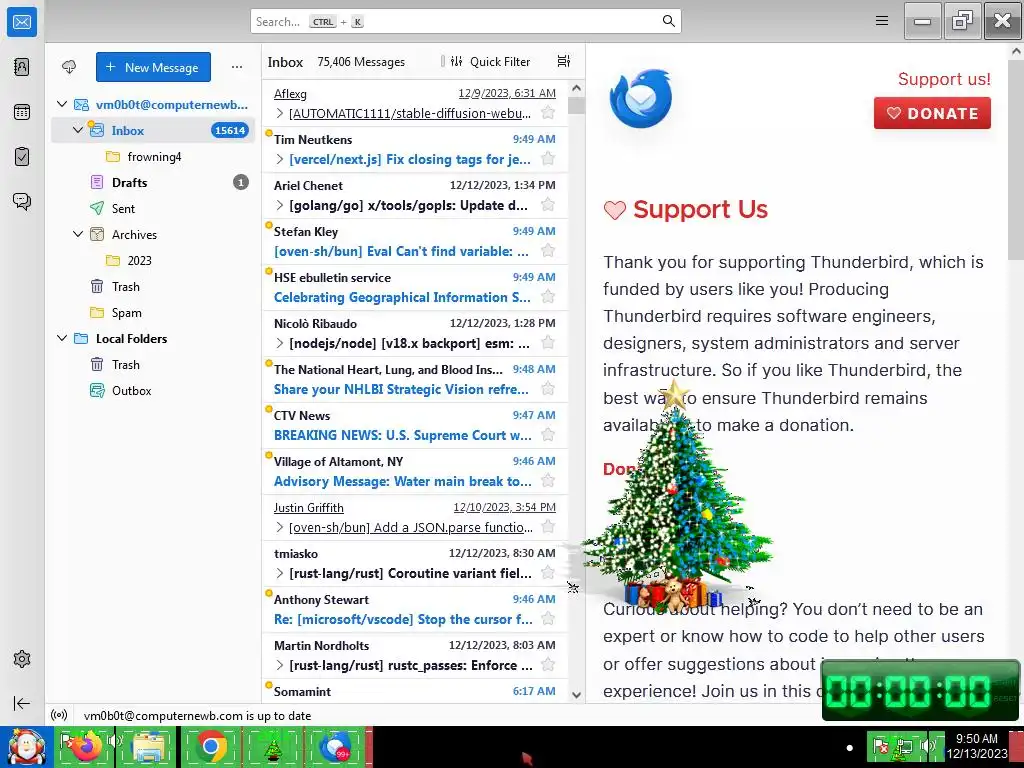This screenshot has width=1024, height=768.
Task: Click the New Message button
Action: [153, 67]
